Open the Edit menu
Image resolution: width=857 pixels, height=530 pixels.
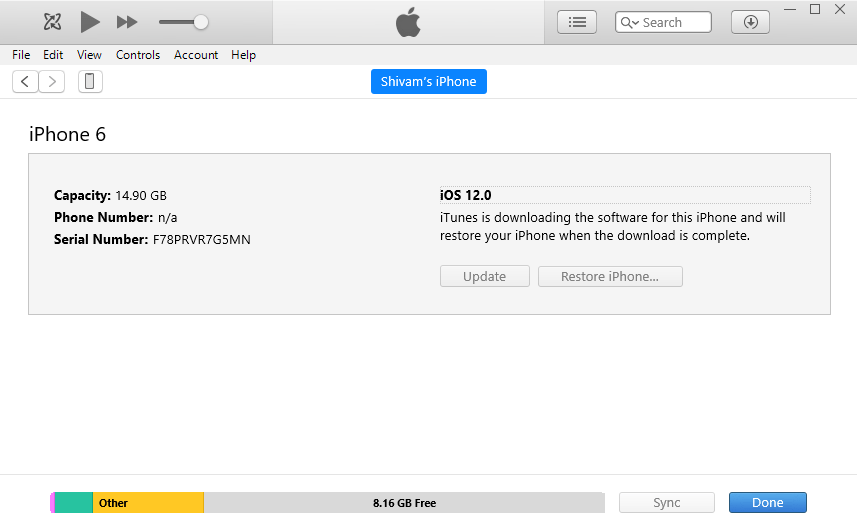coord(53,55)
